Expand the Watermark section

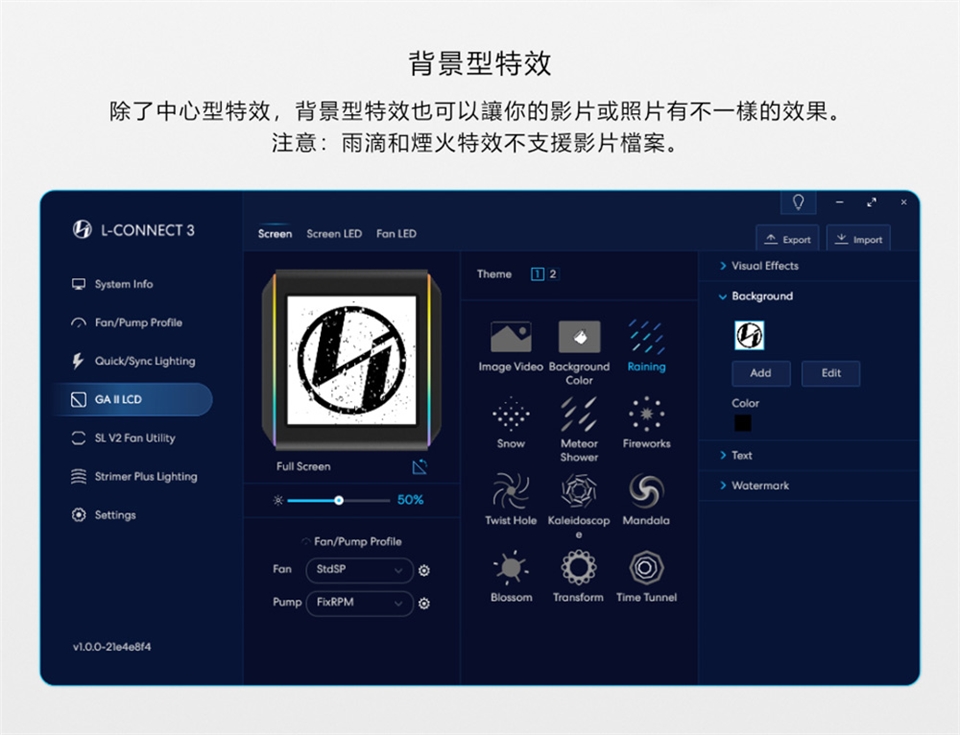760,486
